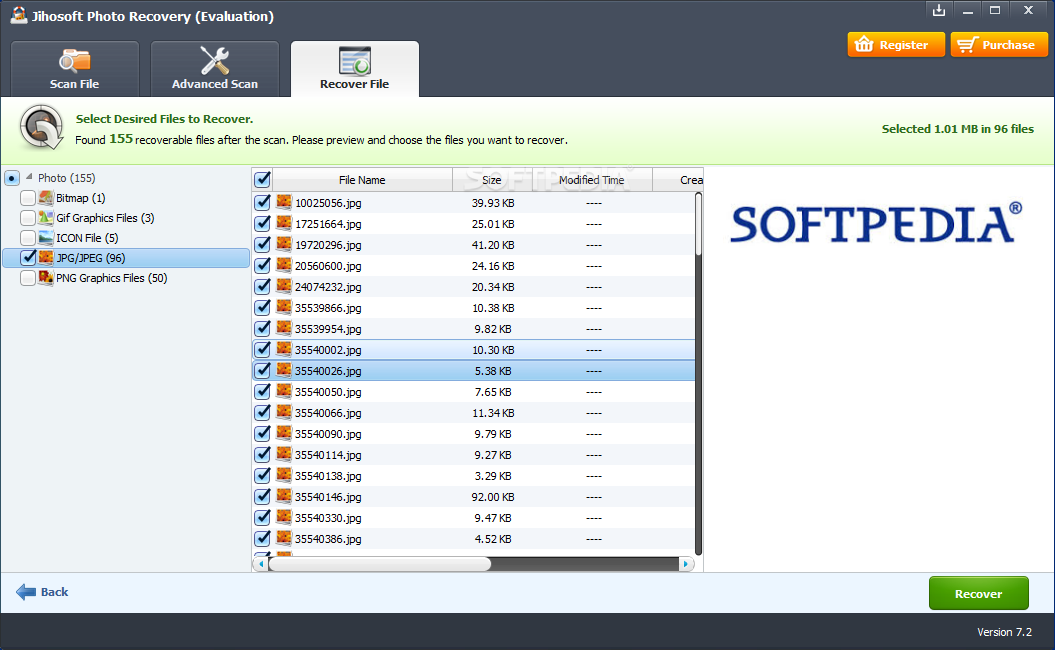Toggle the select-all checkbox in the file list header

tap(262, 180)
